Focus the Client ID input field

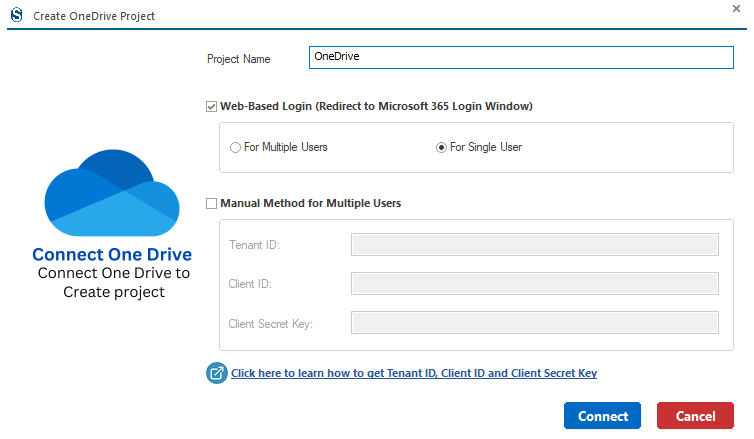(535, 284)
